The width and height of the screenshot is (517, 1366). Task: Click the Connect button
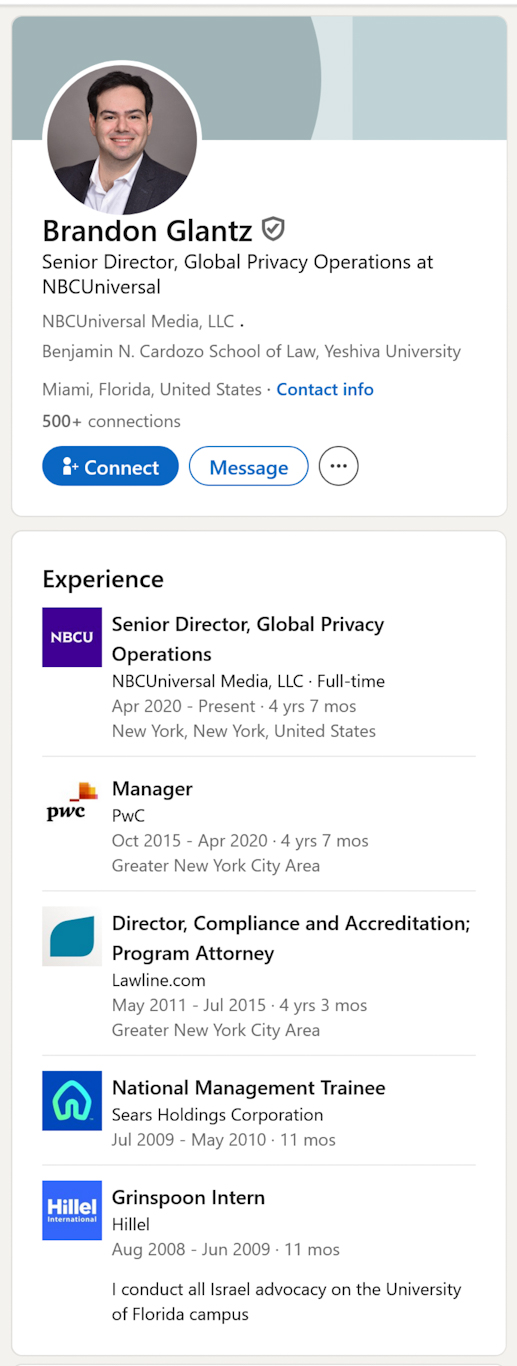pos(110,466)
